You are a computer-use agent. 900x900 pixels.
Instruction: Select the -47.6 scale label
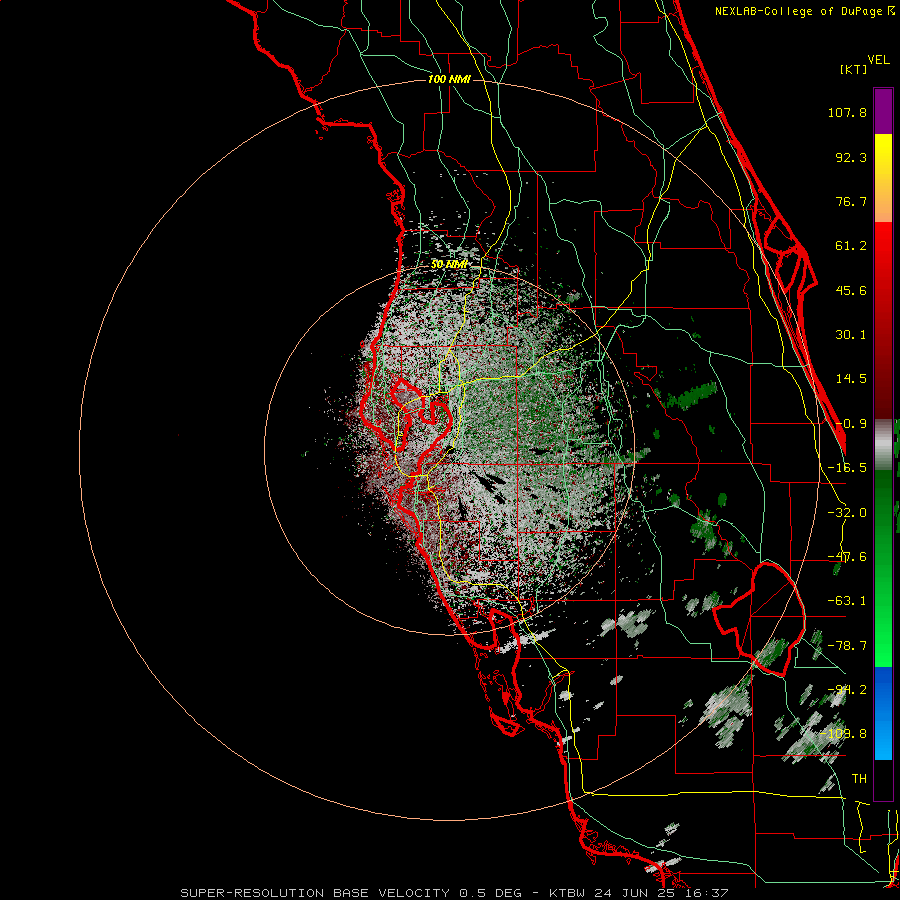pyautogui.click(x=847, y=557)
